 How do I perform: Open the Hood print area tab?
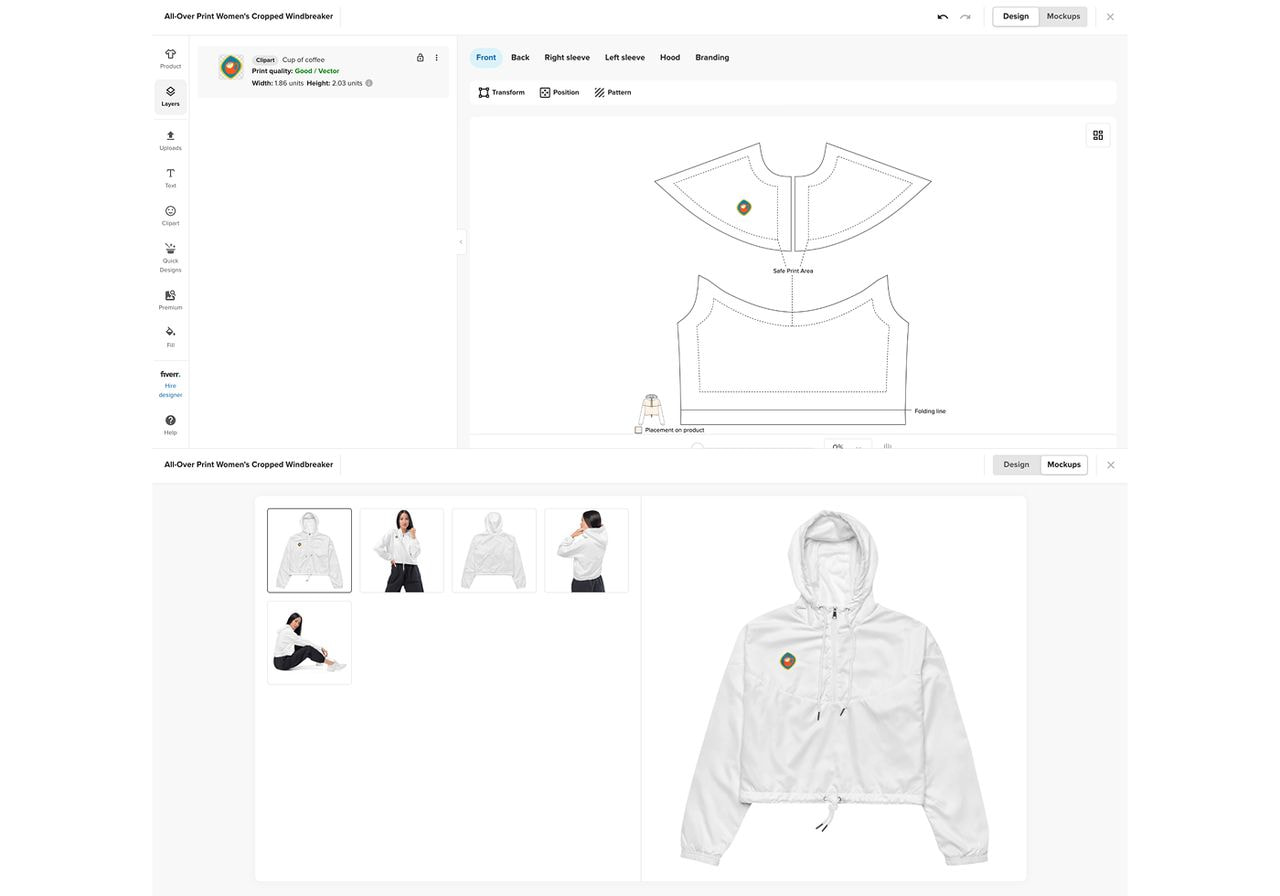(x=669, y=57)
